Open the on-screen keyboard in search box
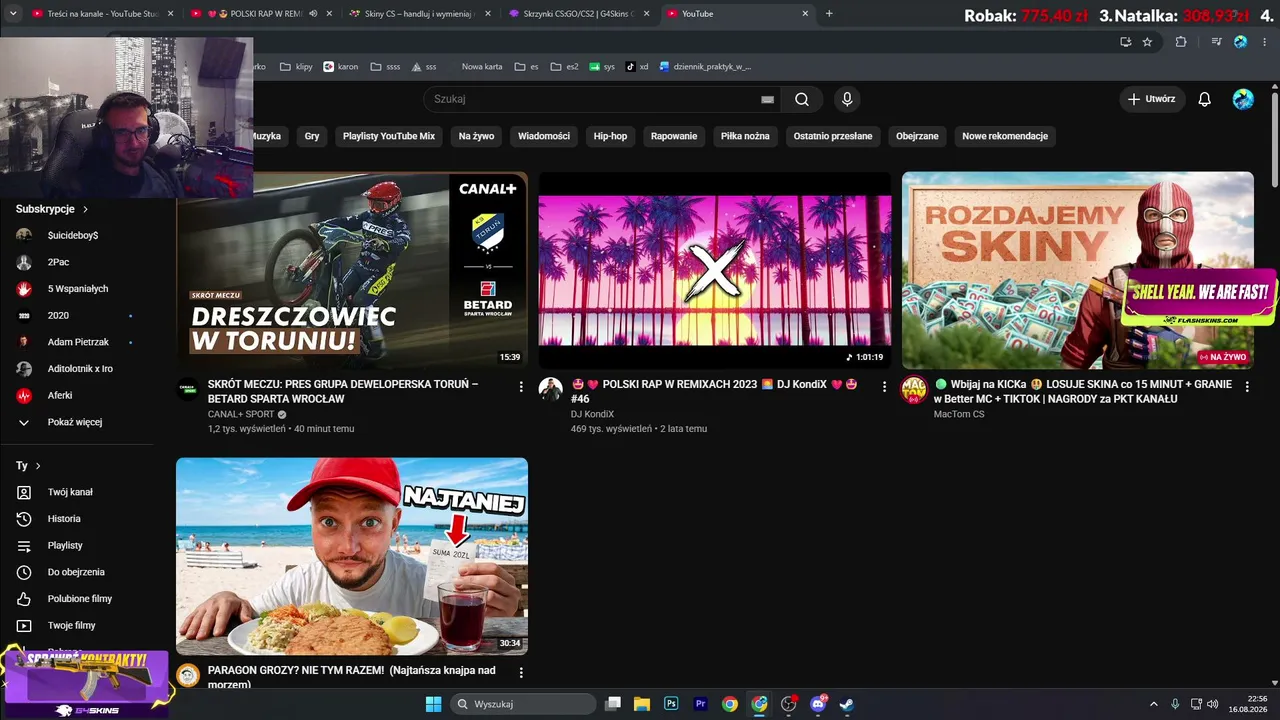 point(767,99)
